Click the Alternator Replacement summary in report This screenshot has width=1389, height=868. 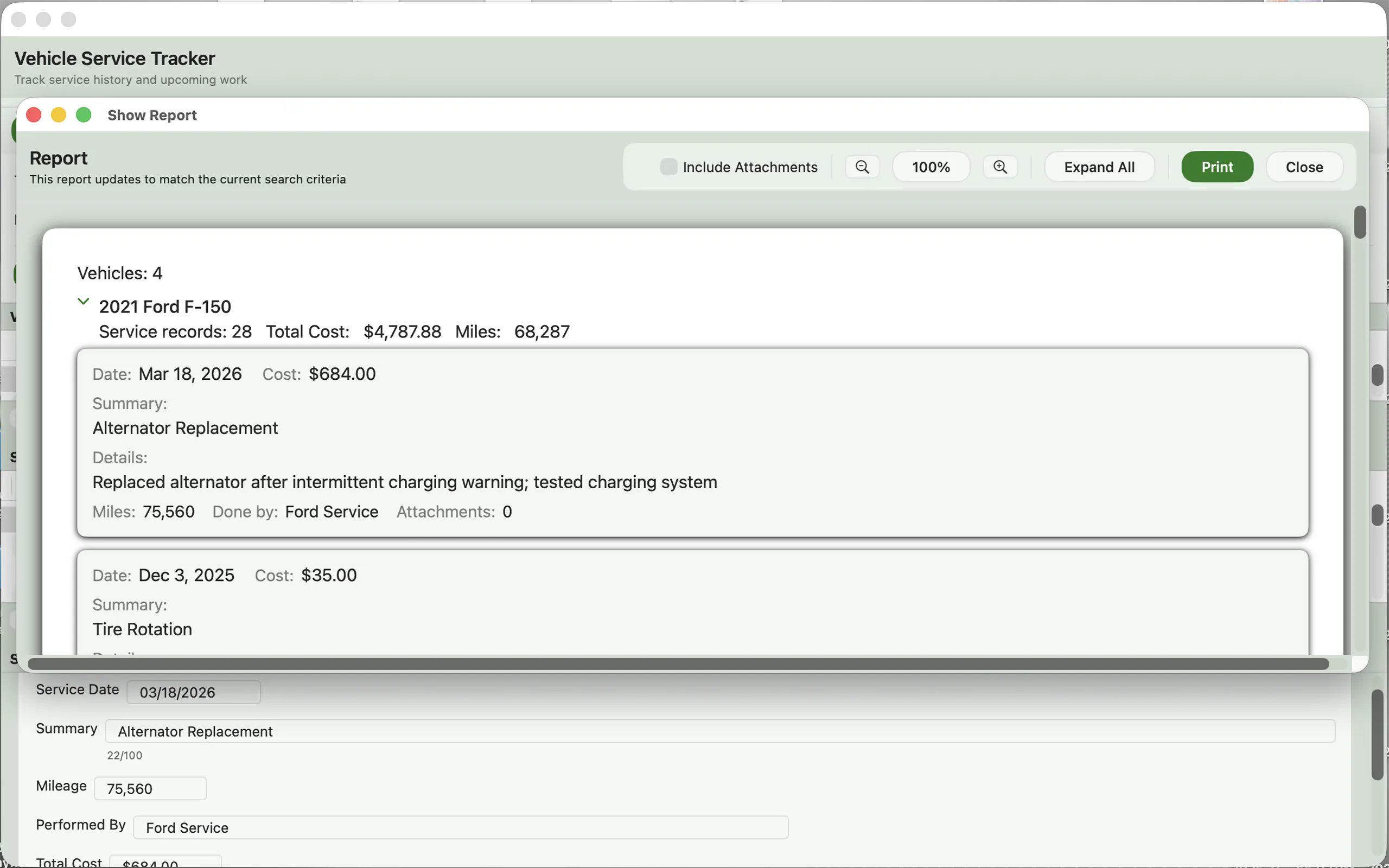coord(186,427)
